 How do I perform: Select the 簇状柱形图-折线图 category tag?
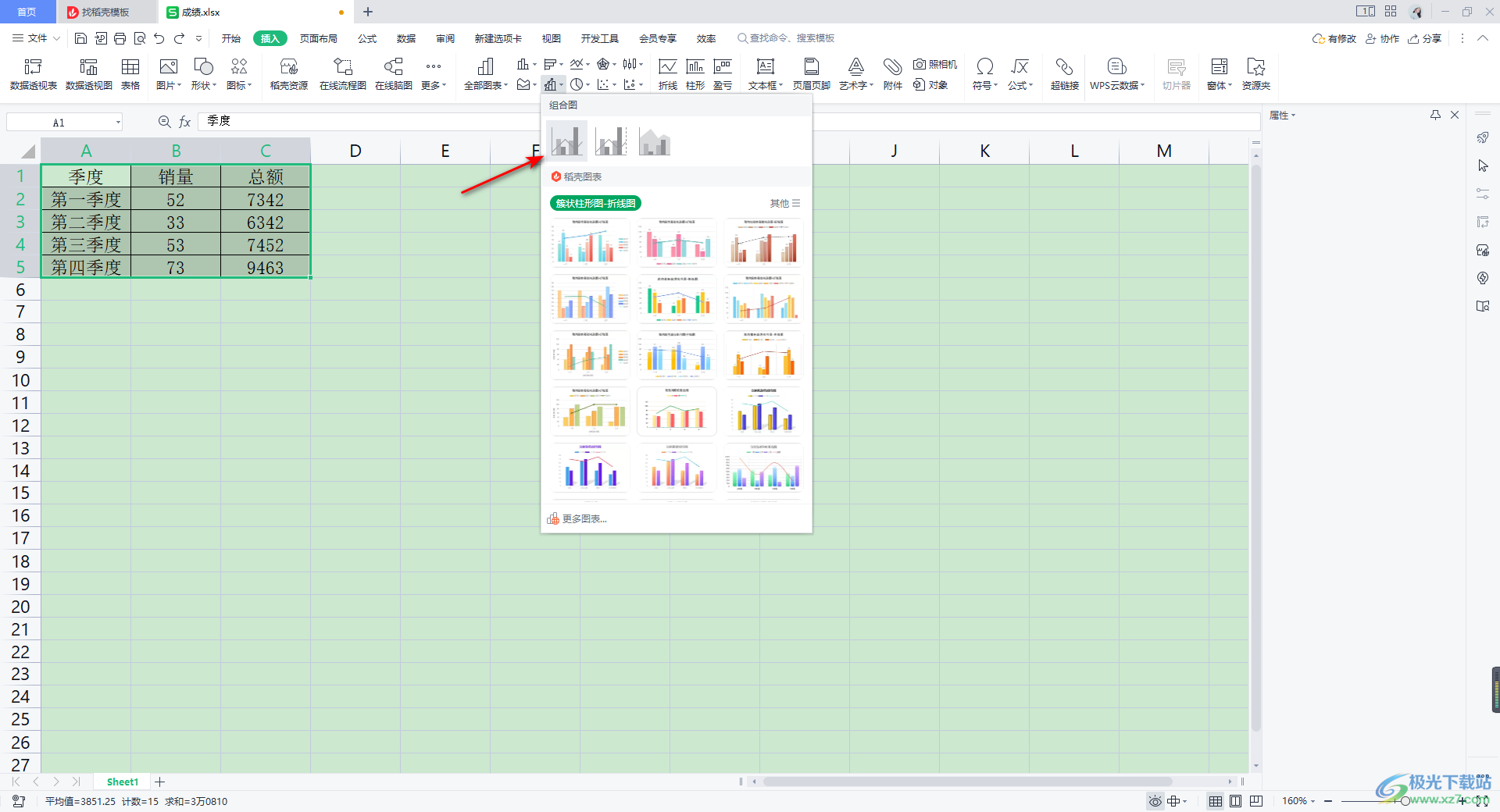click(596, 204)
